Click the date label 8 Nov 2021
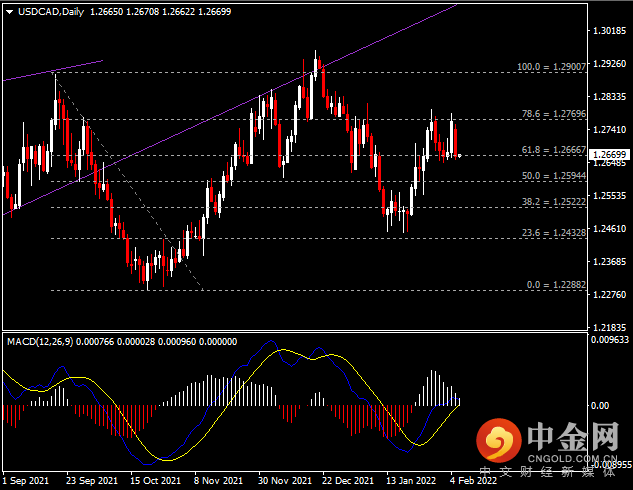Viewport: 633px width, 490px height. pos(218,481)
